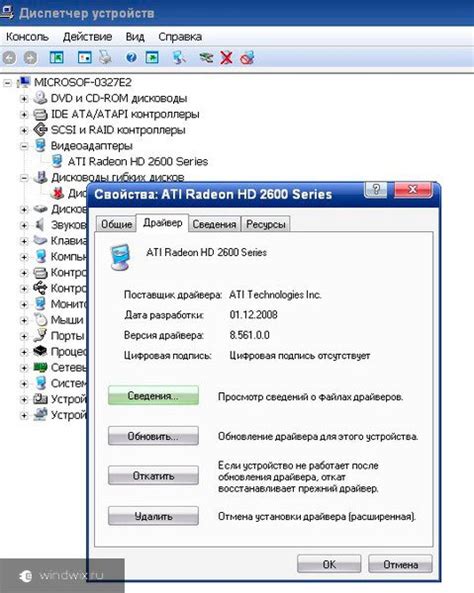Click the disable device icon in the toolbar
Viewport: 474px width, 593px height.
tap(247, 57)
